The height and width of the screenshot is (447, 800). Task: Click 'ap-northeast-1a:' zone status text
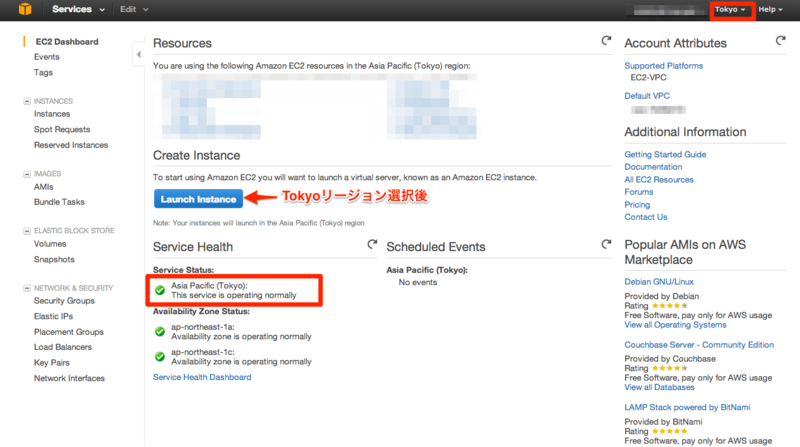tap(203, 327)
